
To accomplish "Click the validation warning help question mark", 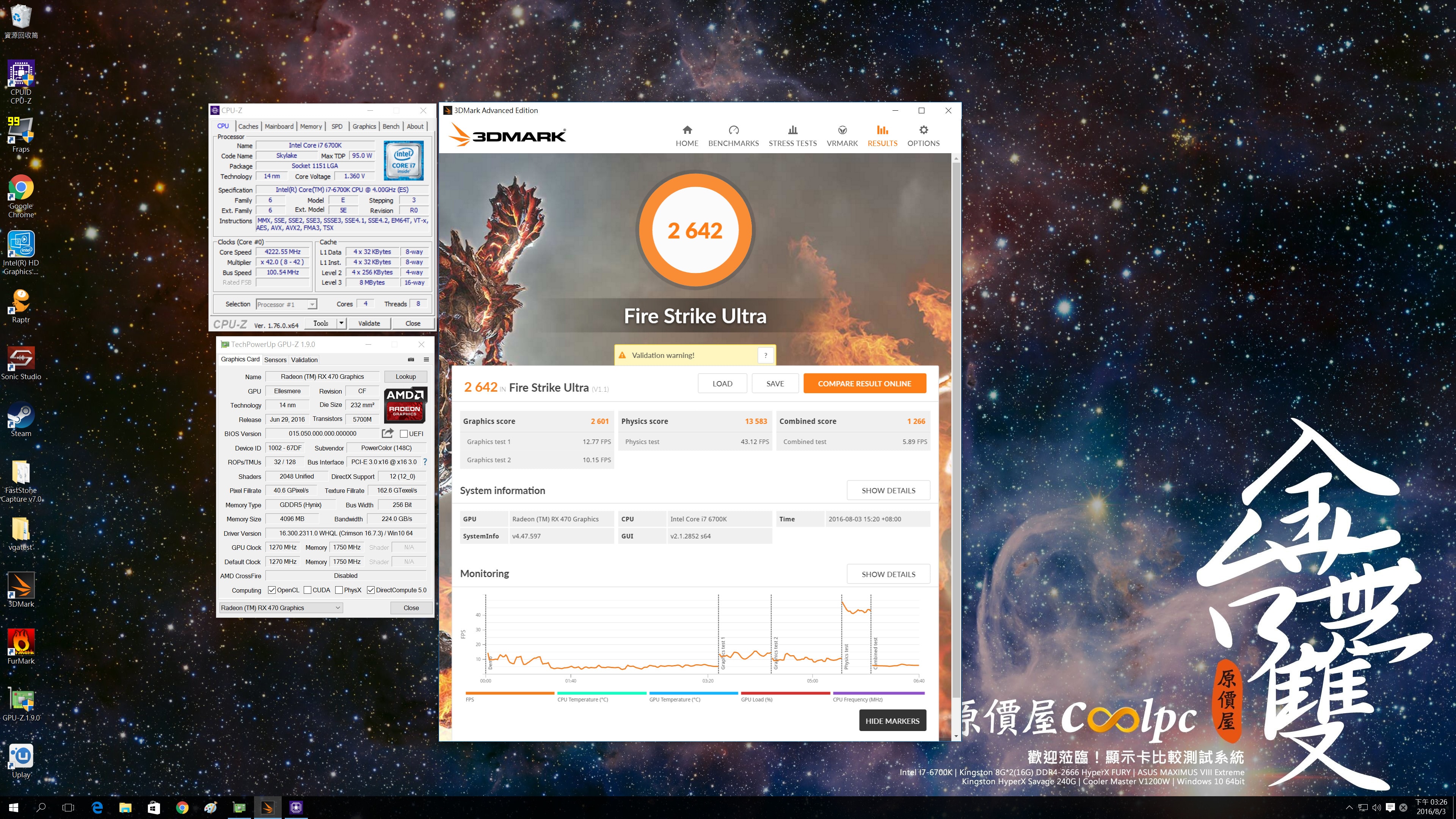I will pos(765,355).
